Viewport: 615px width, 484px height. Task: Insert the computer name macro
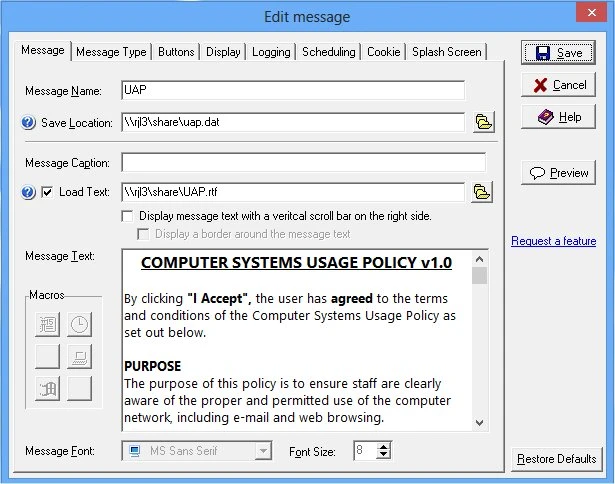point(80,355)
